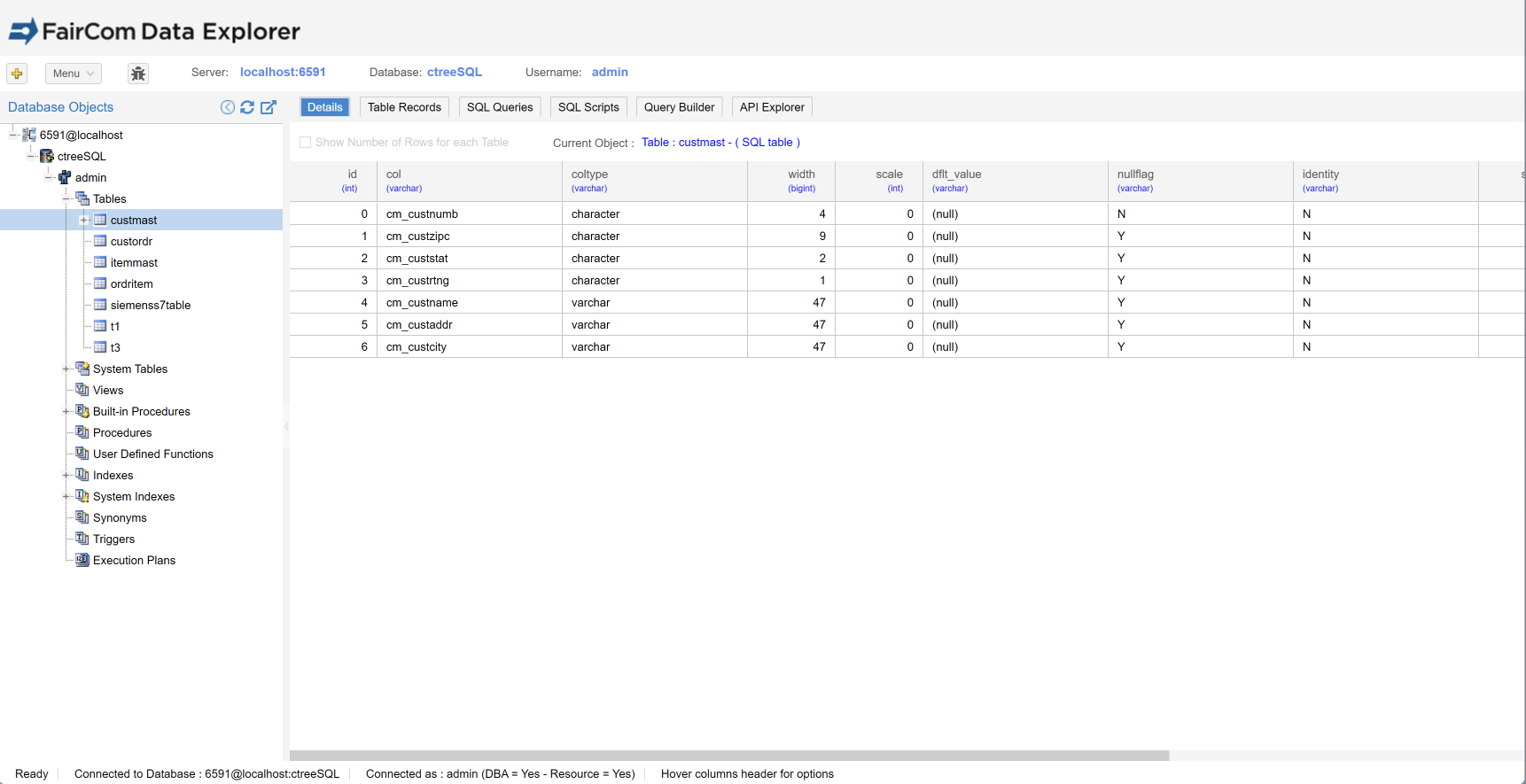
Task: Collapse the 6591@localhost server node
Action: 13,135
